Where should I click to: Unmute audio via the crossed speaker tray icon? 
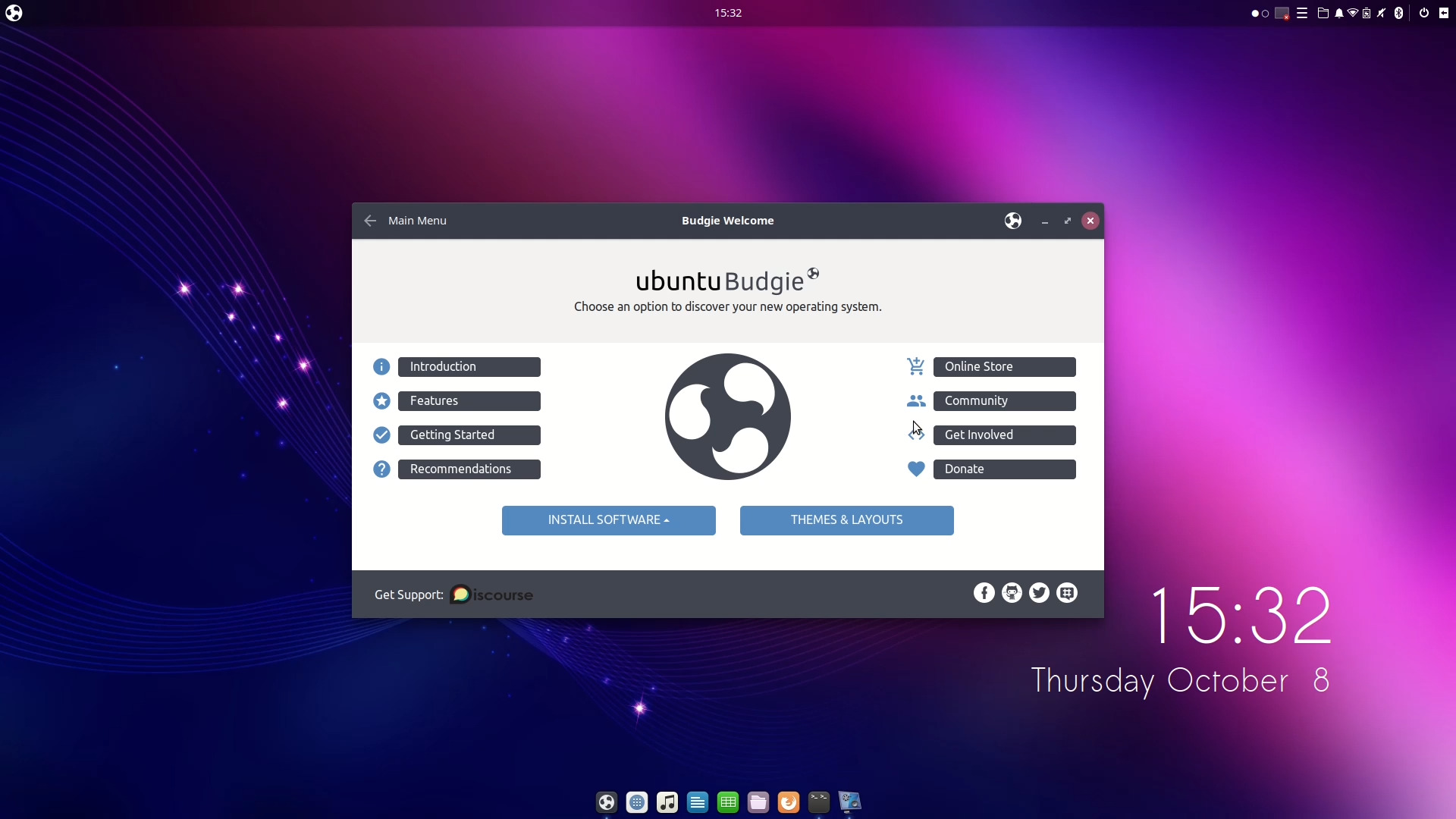1381,13
